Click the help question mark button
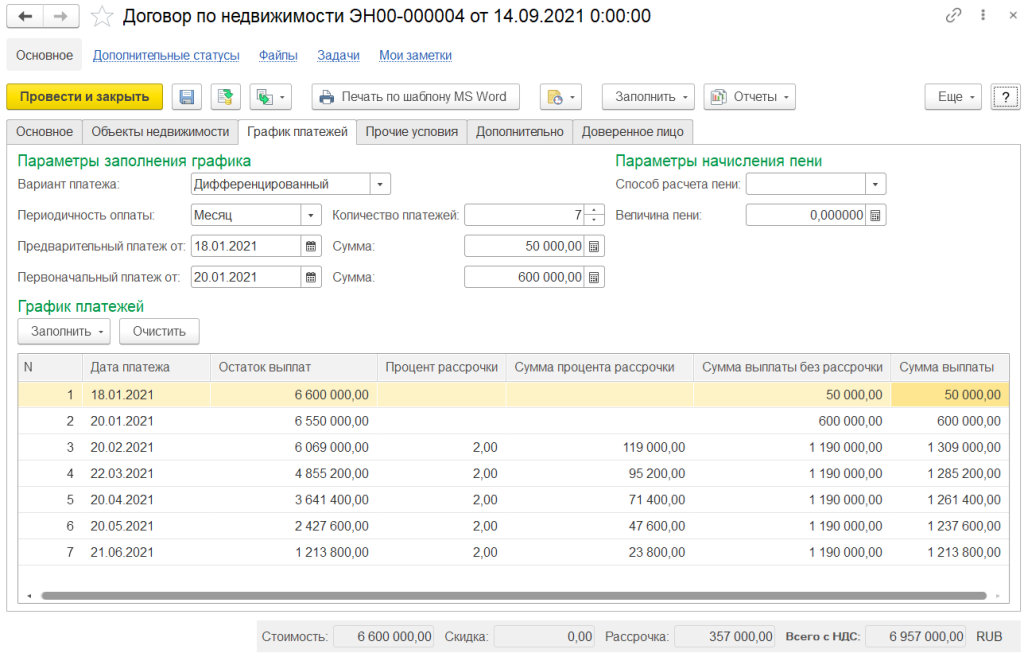The height and width of the screenshot is (657, 1024). (1004, 97)
